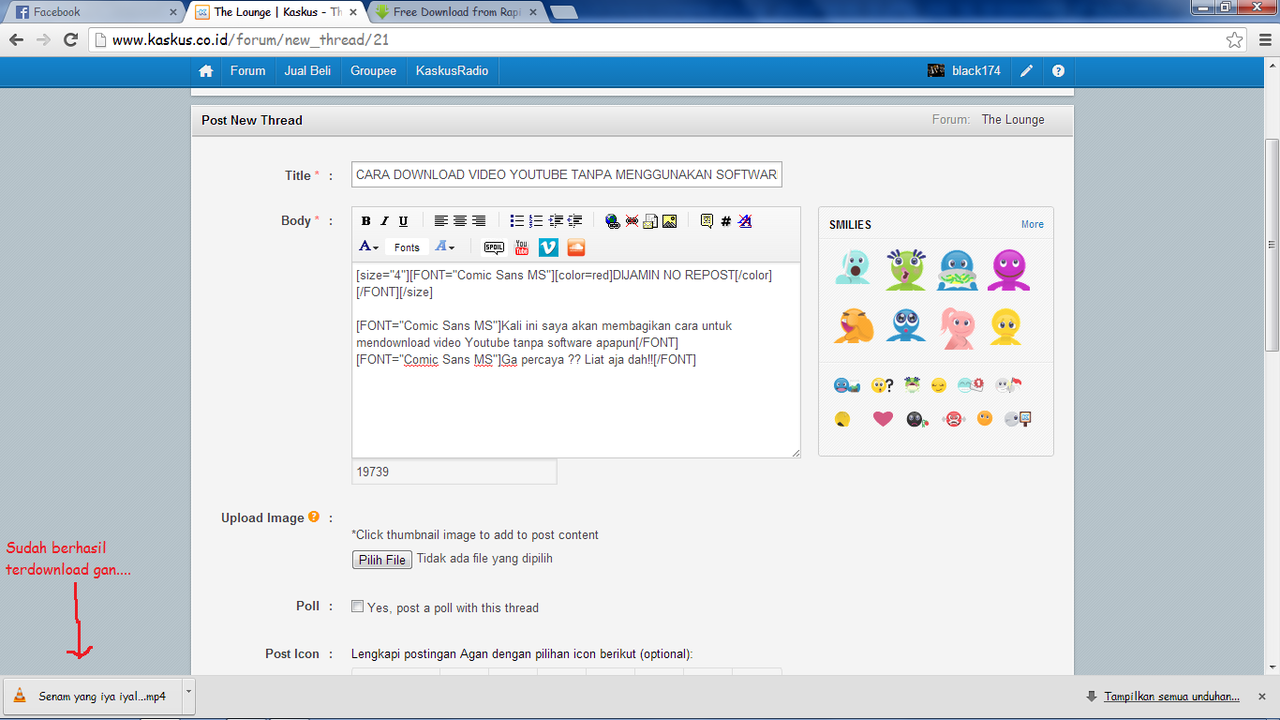Insert an email link with envelope icon
This screenshot has width=1280, height=720.
point(650,221)
